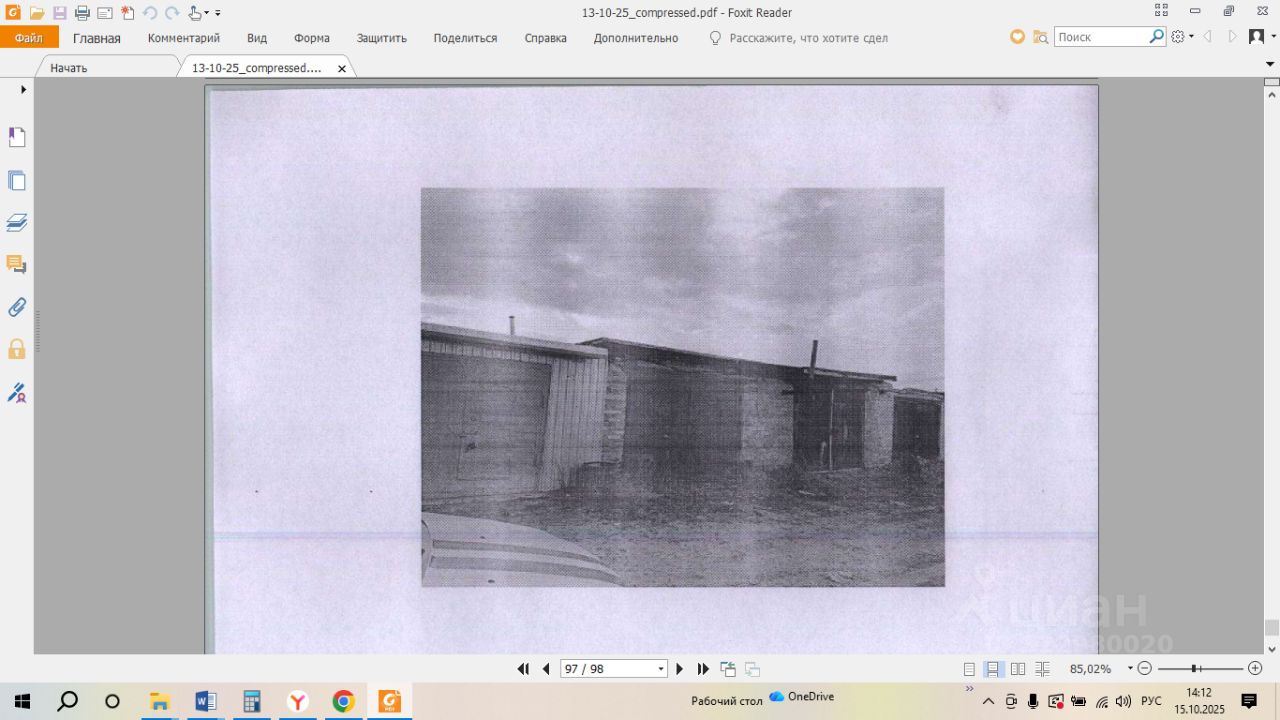Switch to facing pages view mode
This screenshot has width=1280, height=720.
(x=1018, y=669)
